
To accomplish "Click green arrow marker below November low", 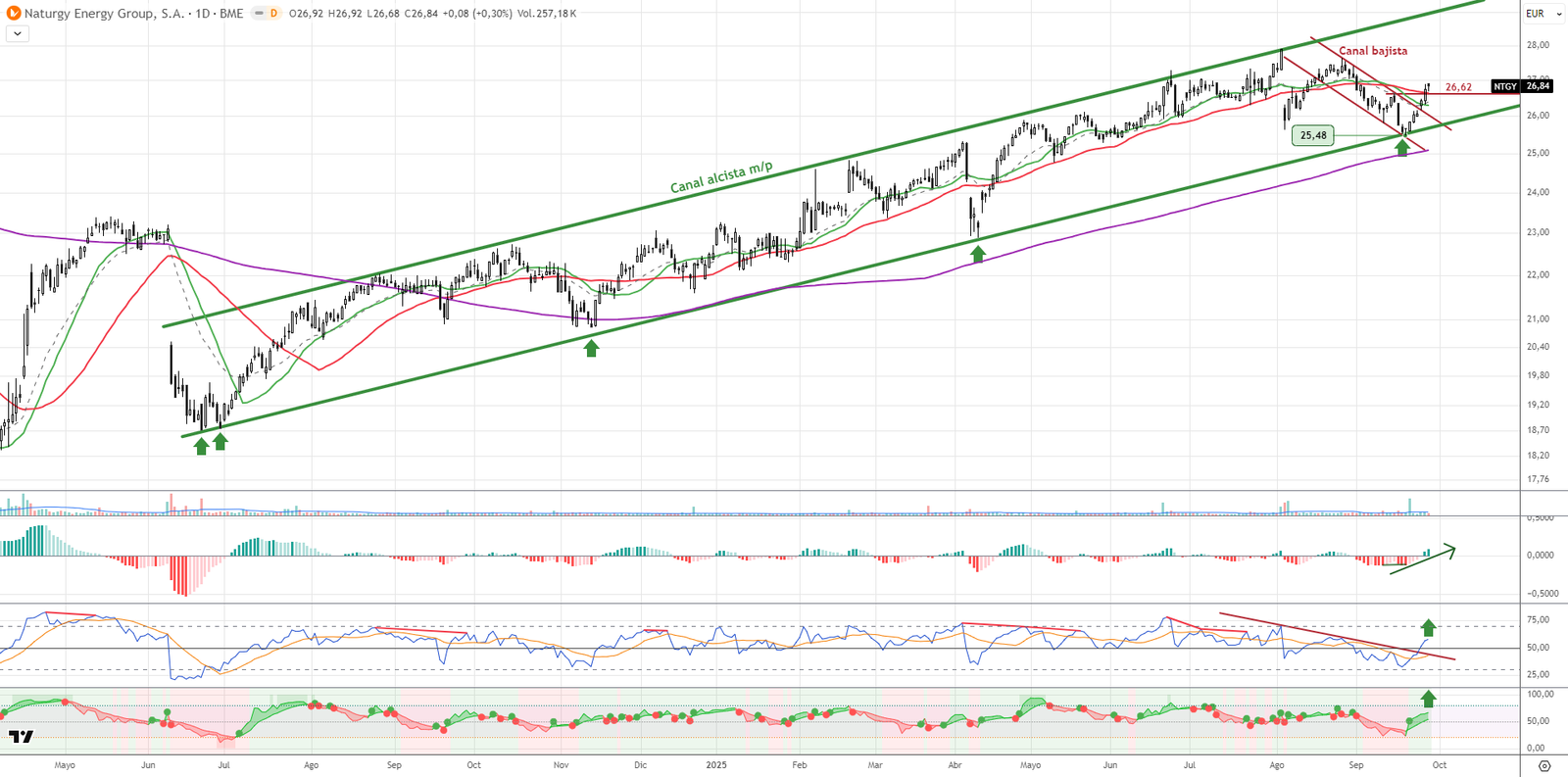I will tap(591, 348).
